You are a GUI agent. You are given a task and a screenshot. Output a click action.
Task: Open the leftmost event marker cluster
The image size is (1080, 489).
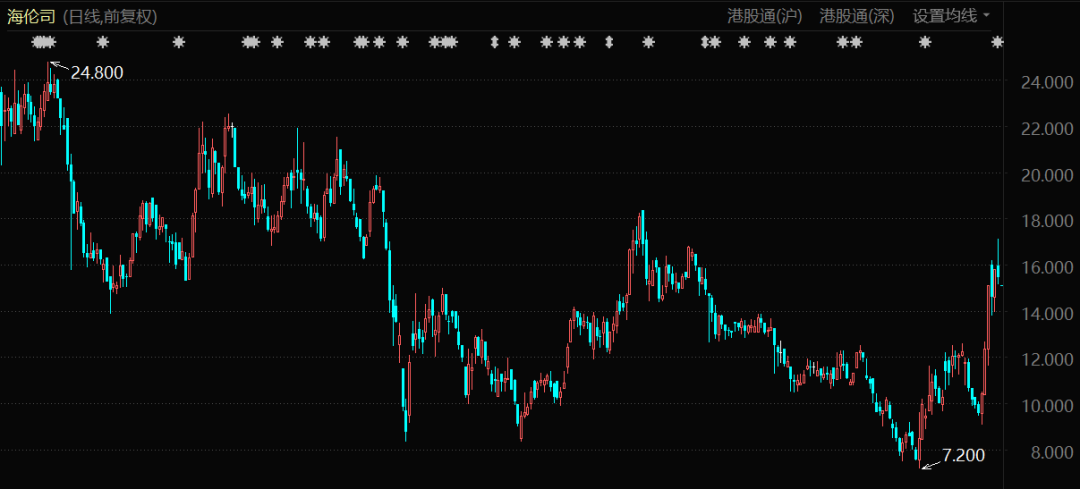[x=44, y=42]
